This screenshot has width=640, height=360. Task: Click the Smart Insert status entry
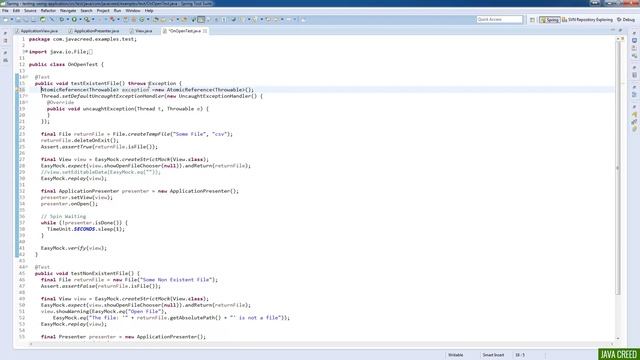[x=493, y=355]
